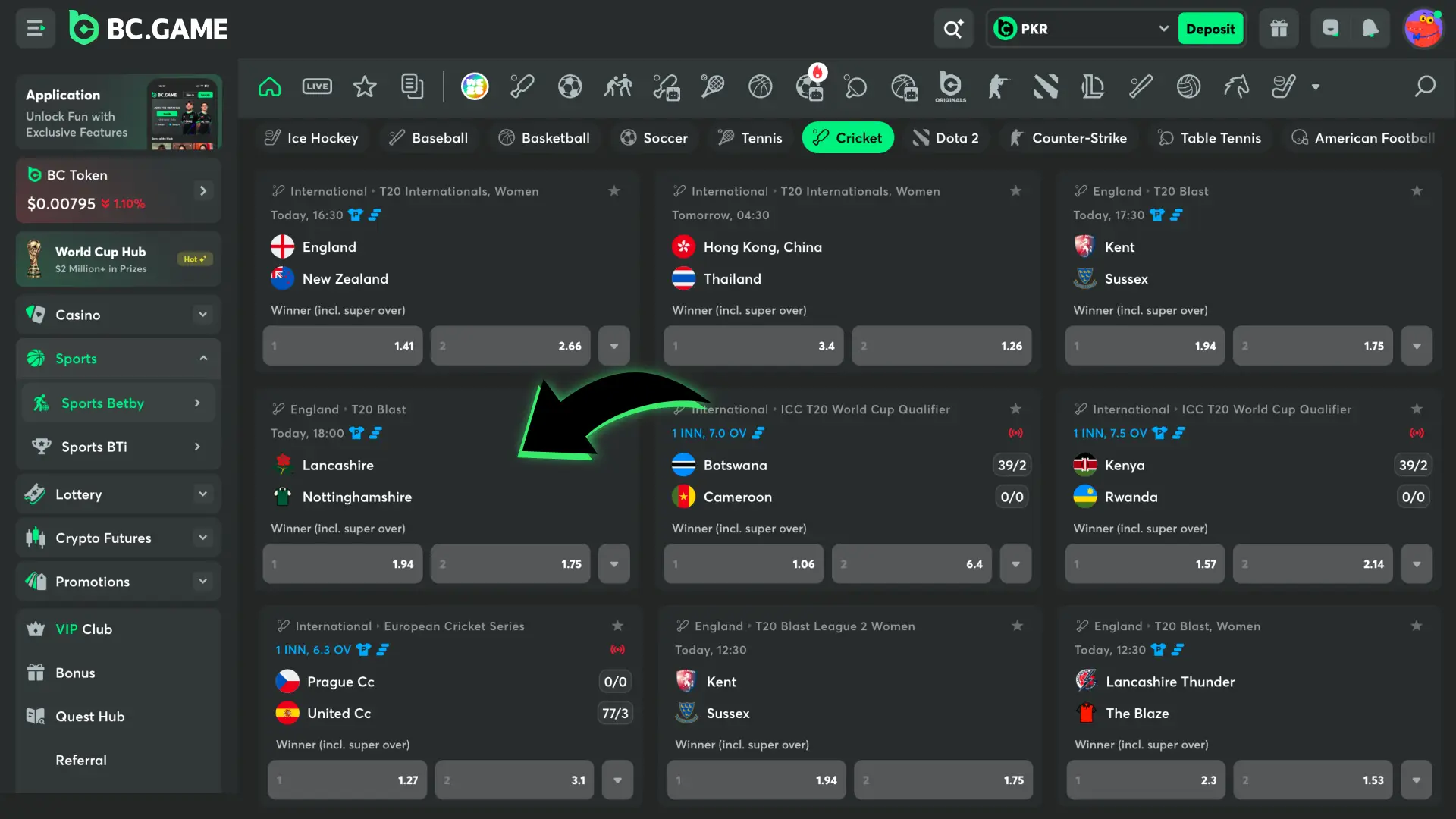Open the user avatar profile
1456x819 pixels.
[1423, 29]
